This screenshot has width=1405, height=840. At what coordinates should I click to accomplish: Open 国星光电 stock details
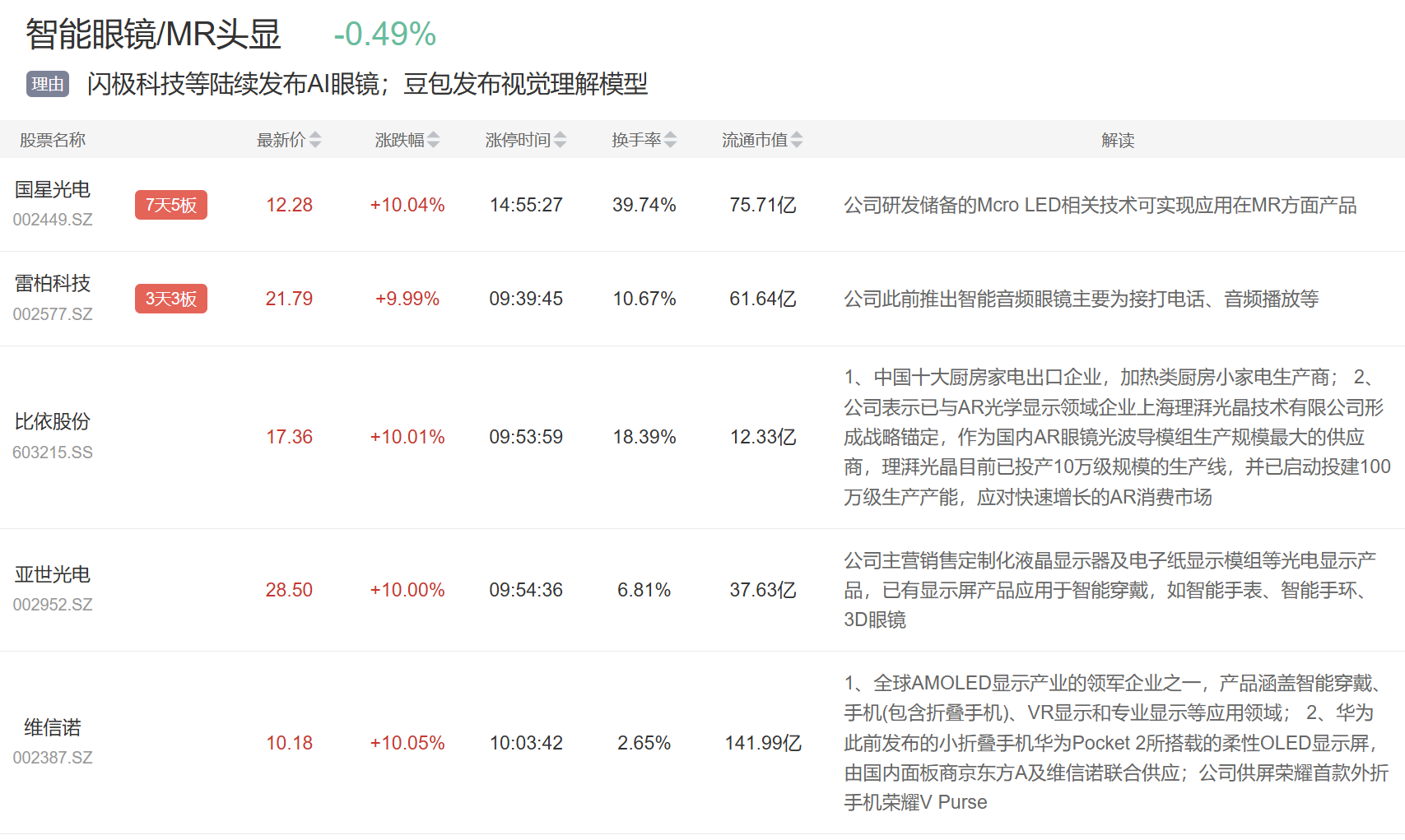pos(53,190)
